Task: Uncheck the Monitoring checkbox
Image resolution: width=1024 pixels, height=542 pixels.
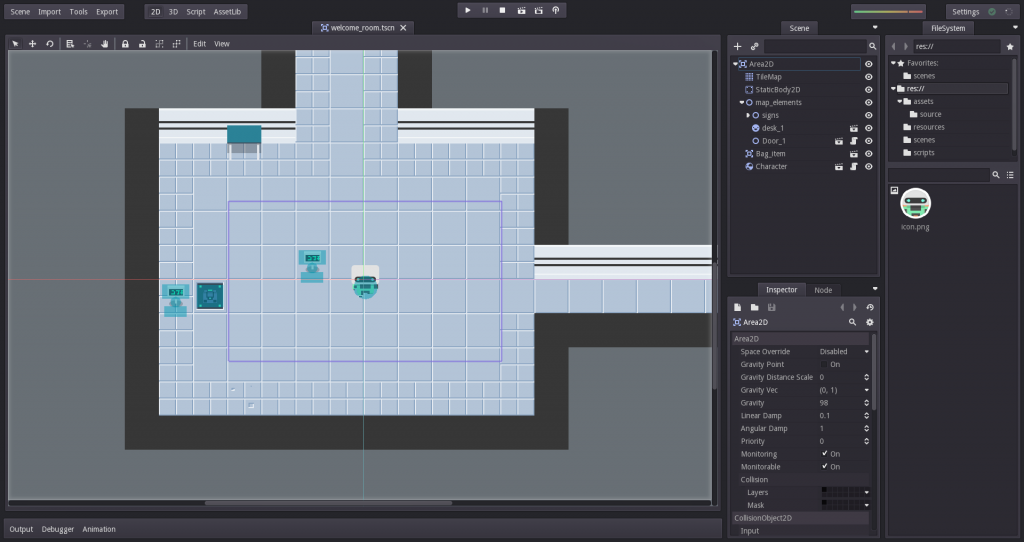Action: (x=824, y=454)
